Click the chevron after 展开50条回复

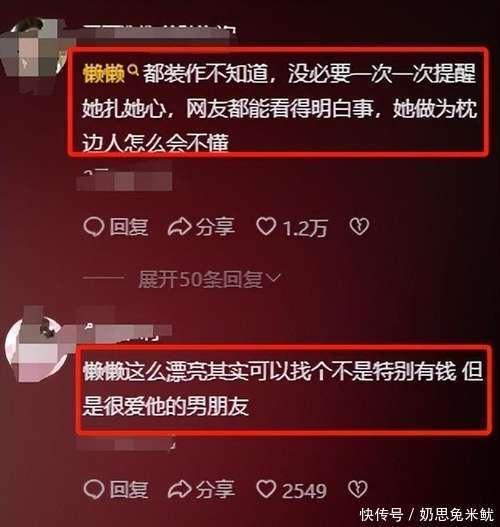273,278
